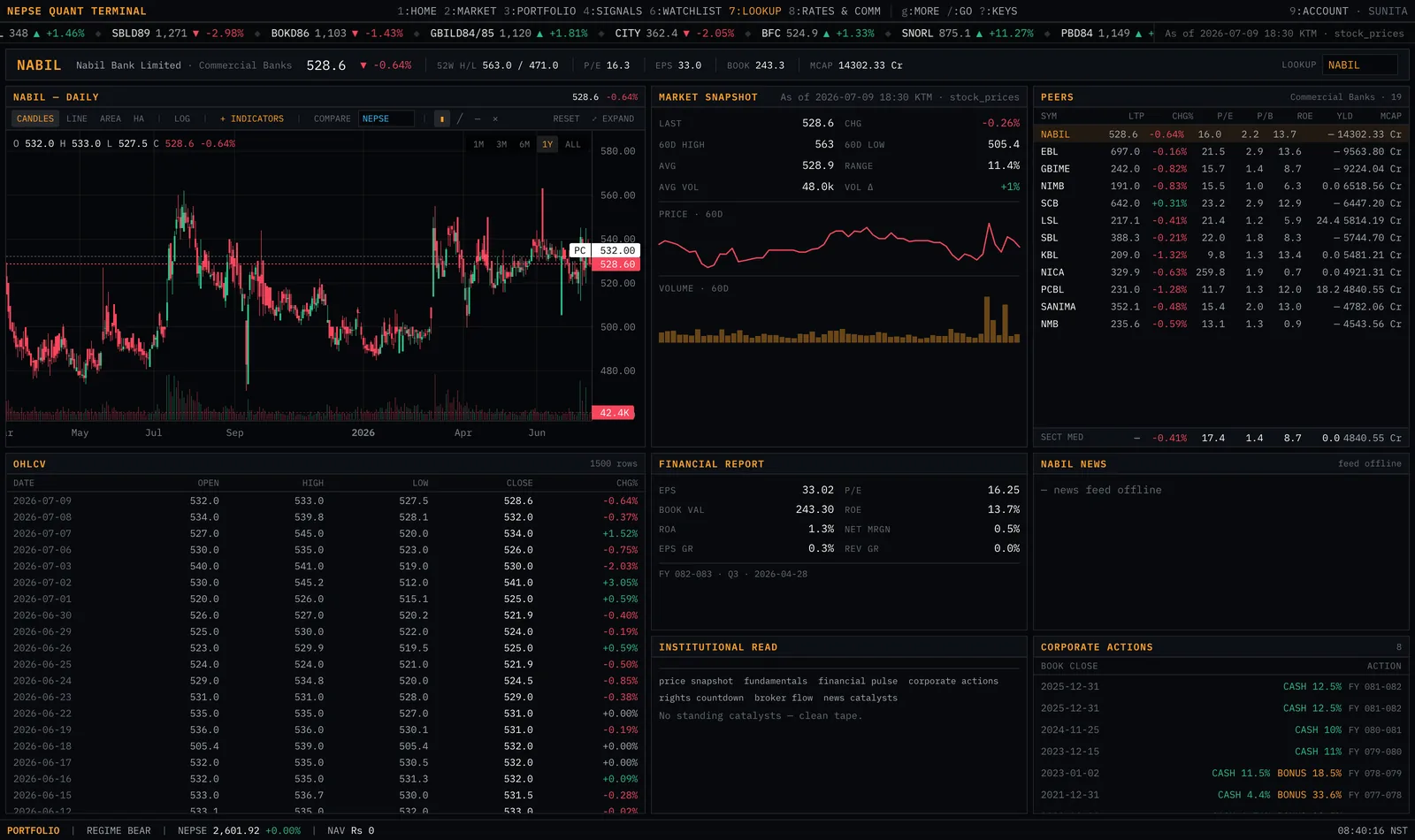
Task: Click the OHLCV row dated 2026-07-02
Action: 325,583
